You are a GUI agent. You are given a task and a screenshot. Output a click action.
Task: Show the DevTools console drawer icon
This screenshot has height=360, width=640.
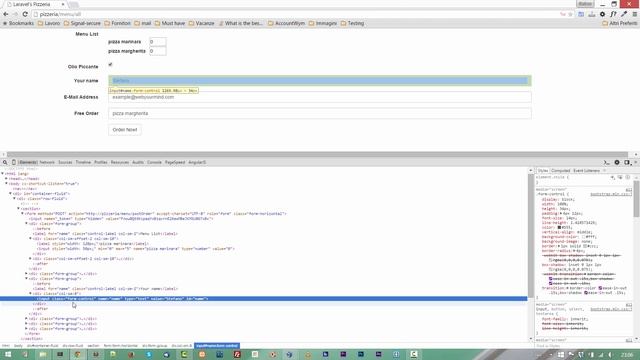pyautogui.click(x=607, y=162)
